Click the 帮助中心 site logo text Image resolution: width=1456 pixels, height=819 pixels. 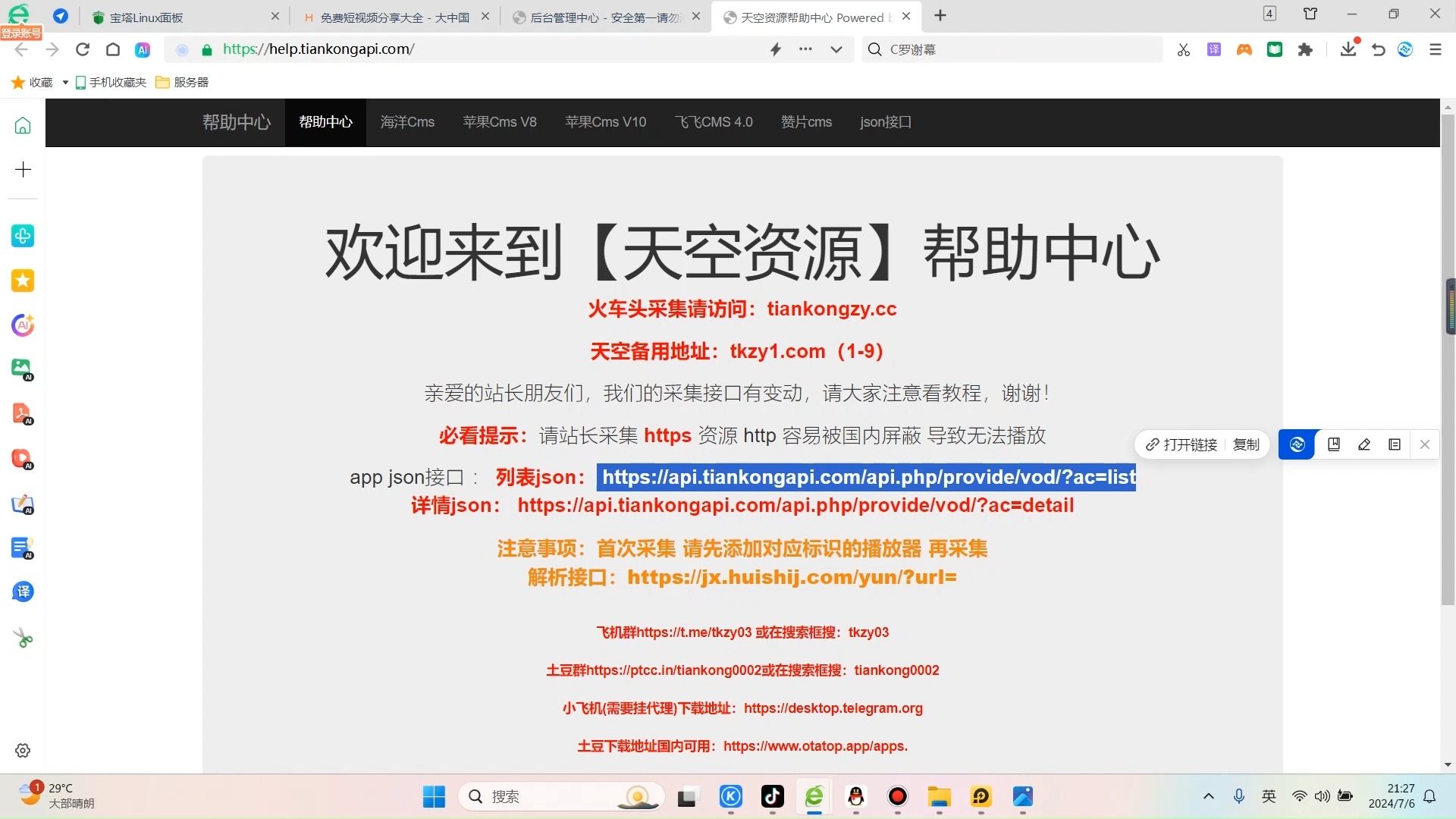pos(237,122)
